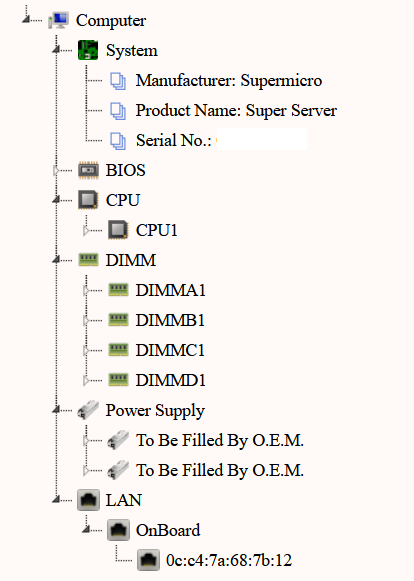Select the second To Be Filled By O.E.M. item
The height and width of the screenshot is (581, 414).
coord(220,470)
